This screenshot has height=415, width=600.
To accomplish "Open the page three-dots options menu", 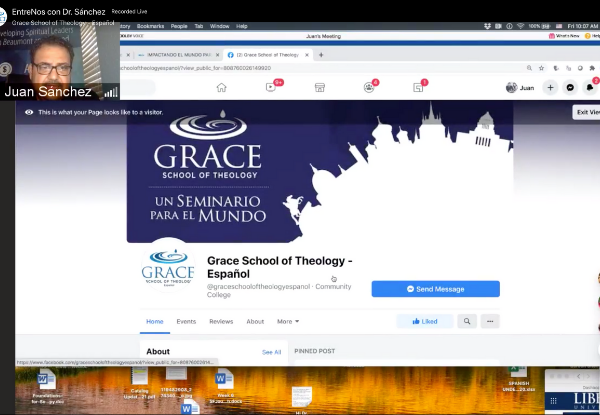I will (x=490, y=321).
